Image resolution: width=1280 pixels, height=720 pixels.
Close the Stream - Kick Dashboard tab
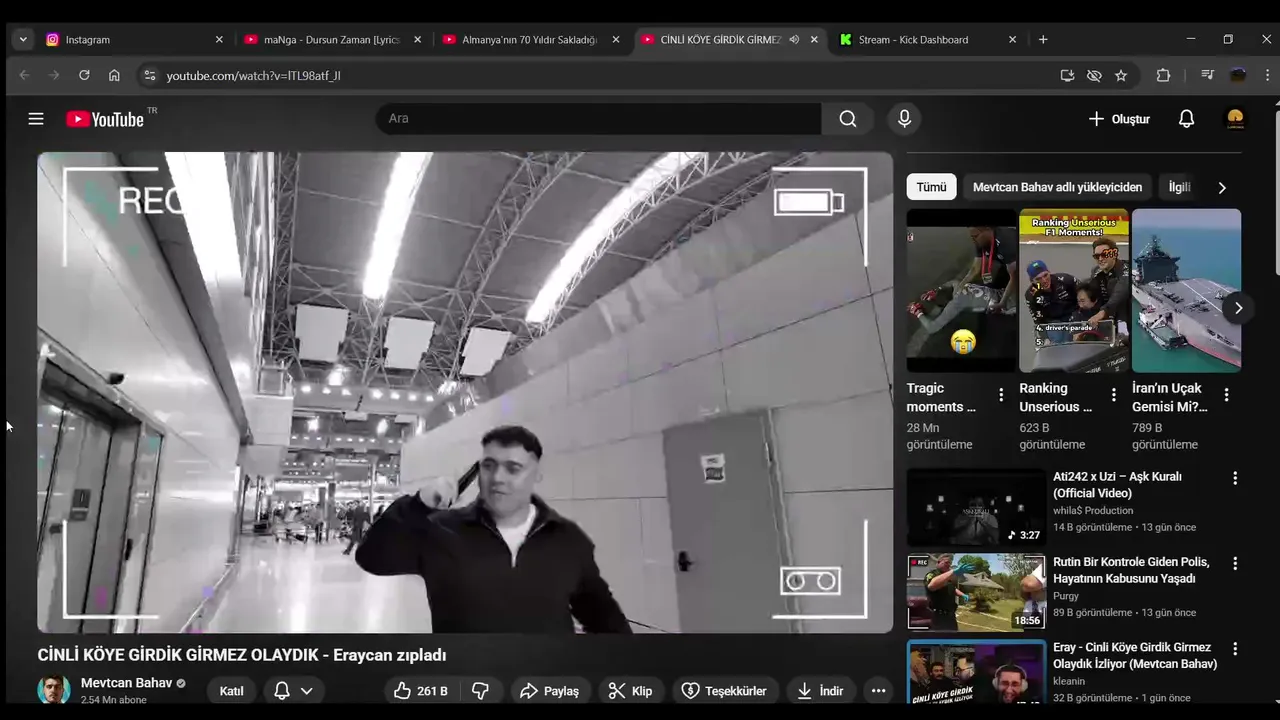click(1012, 40)
